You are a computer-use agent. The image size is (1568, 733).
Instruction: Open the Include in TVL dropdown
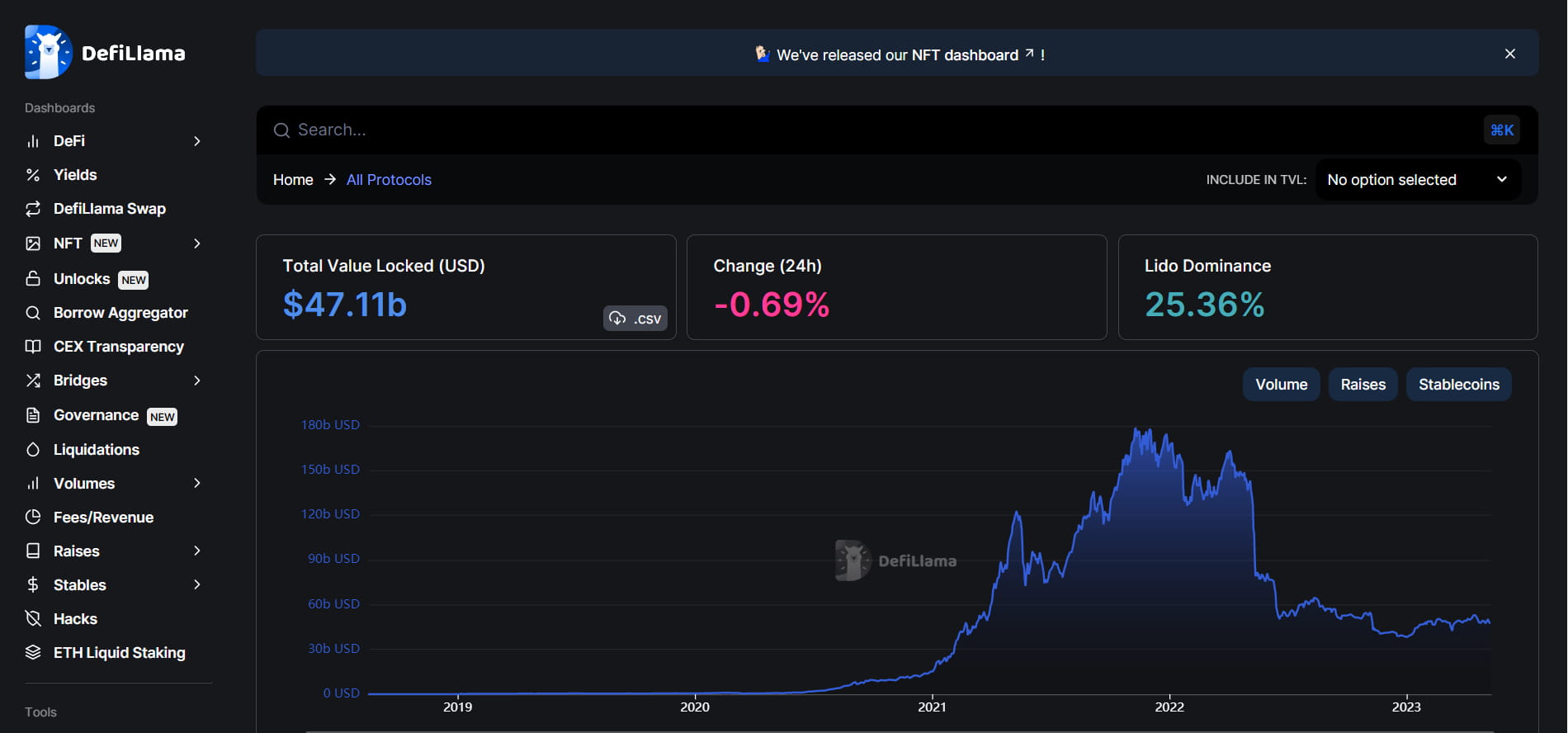click(x=1418, y=180)
